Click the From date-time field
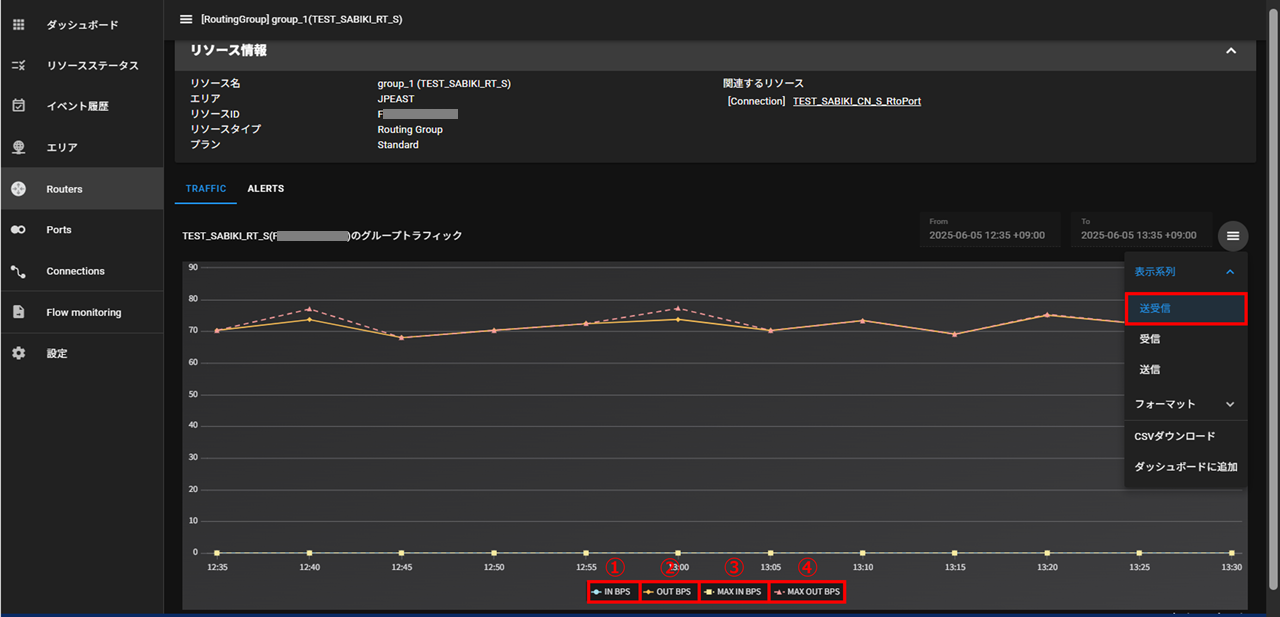This screenshot has width=1280, height=617. (989, 229)
